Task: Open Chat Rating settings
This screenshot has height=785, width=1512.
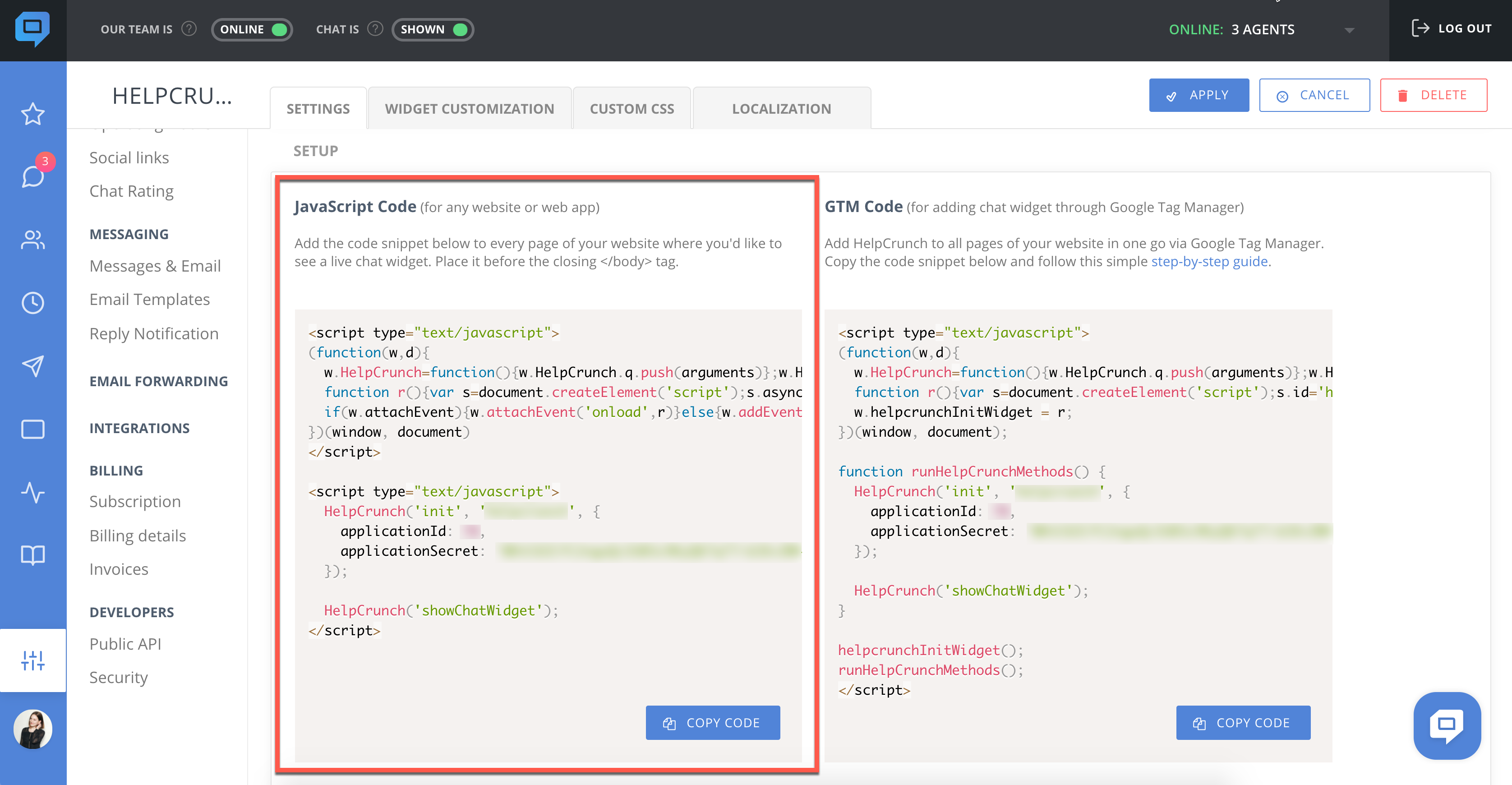Action: click(x=131, y=191)
